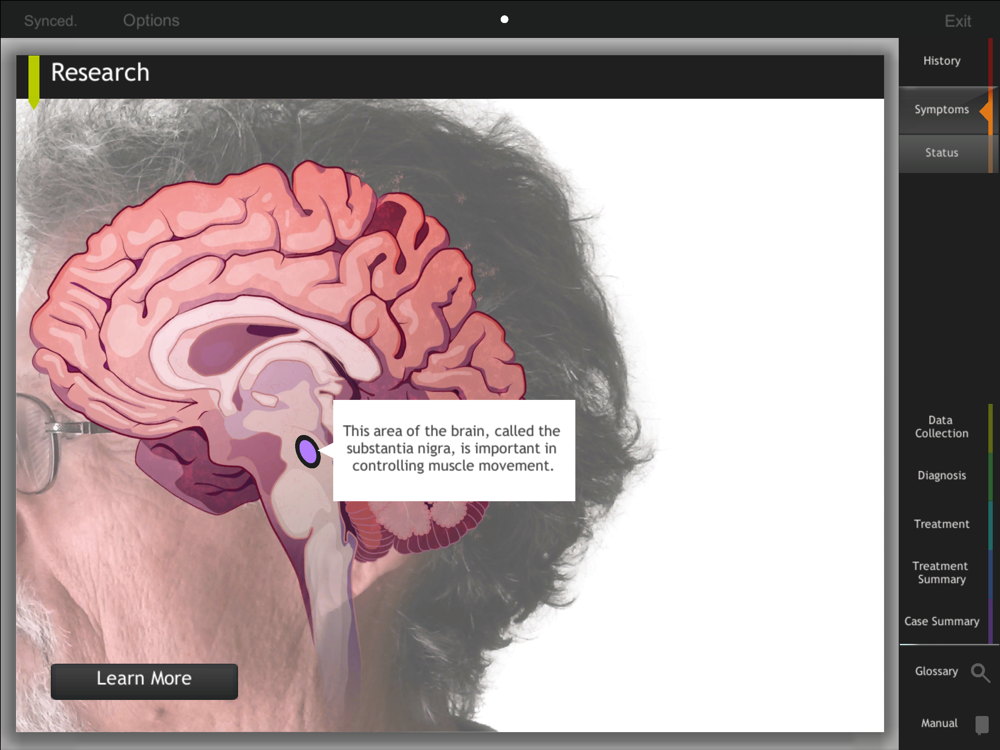View the Case Summary section
This screenshot has width=1000, height=750.
coord(941,621)
